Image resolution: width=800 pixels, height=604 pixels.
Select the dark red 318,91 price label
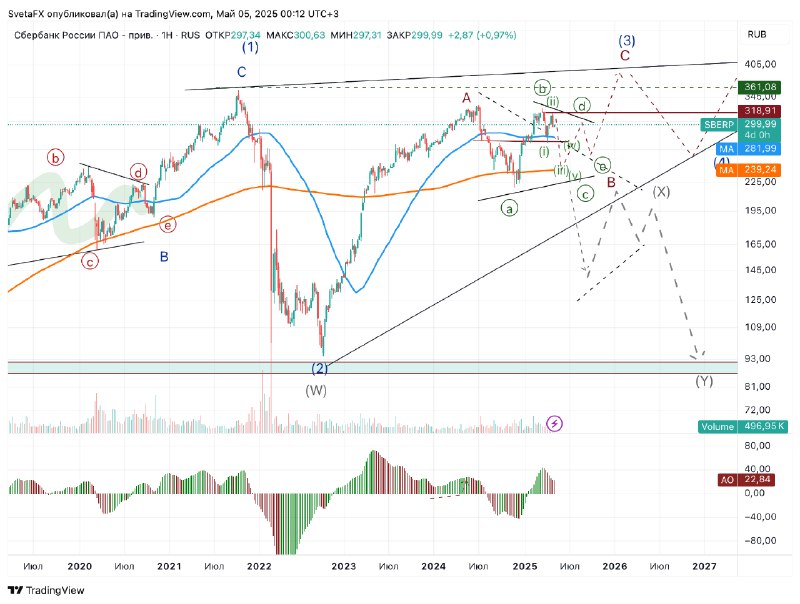tap(759, 111)
